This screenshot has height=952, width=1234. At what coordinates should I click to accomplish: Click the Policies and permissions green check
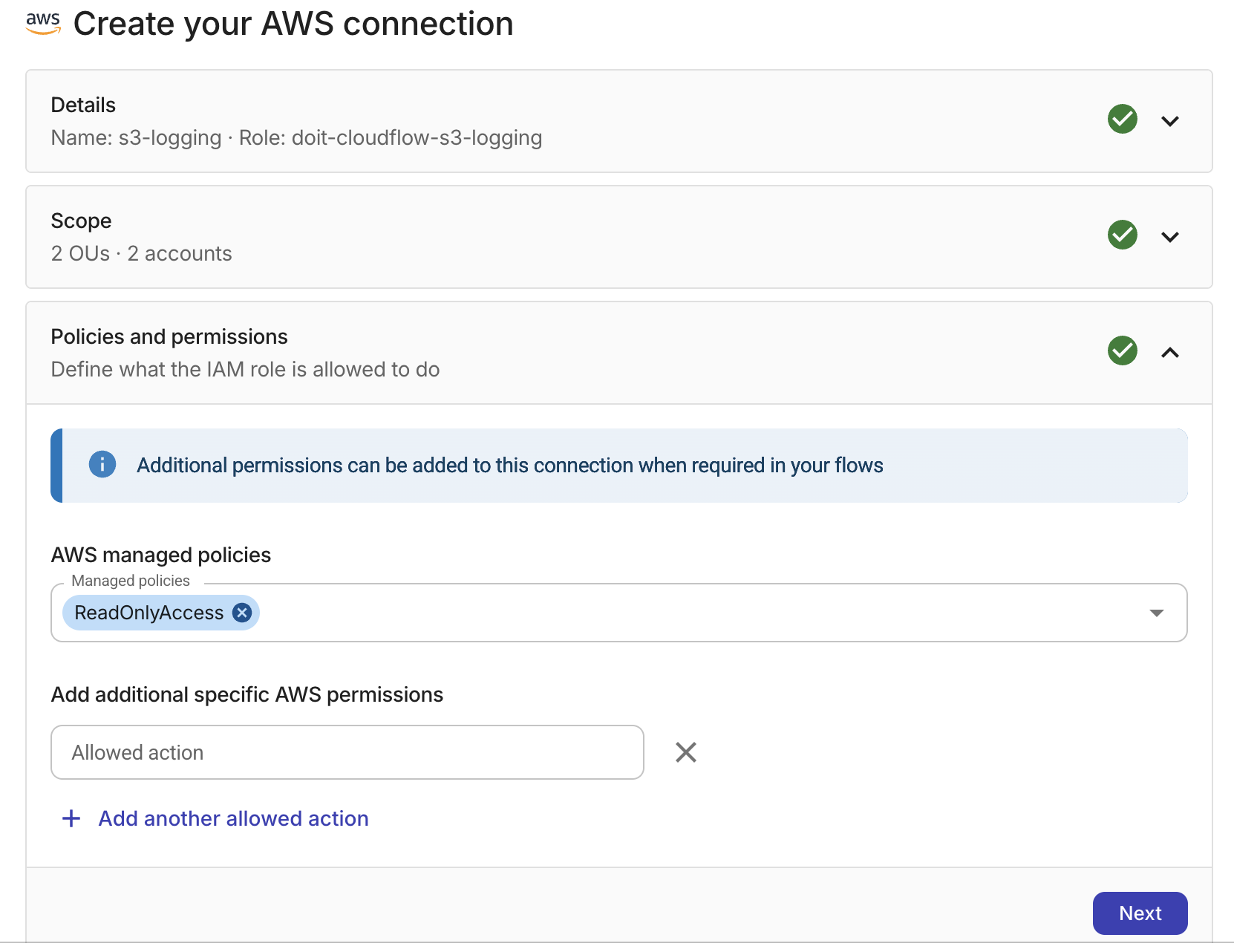click(1122, 351)
